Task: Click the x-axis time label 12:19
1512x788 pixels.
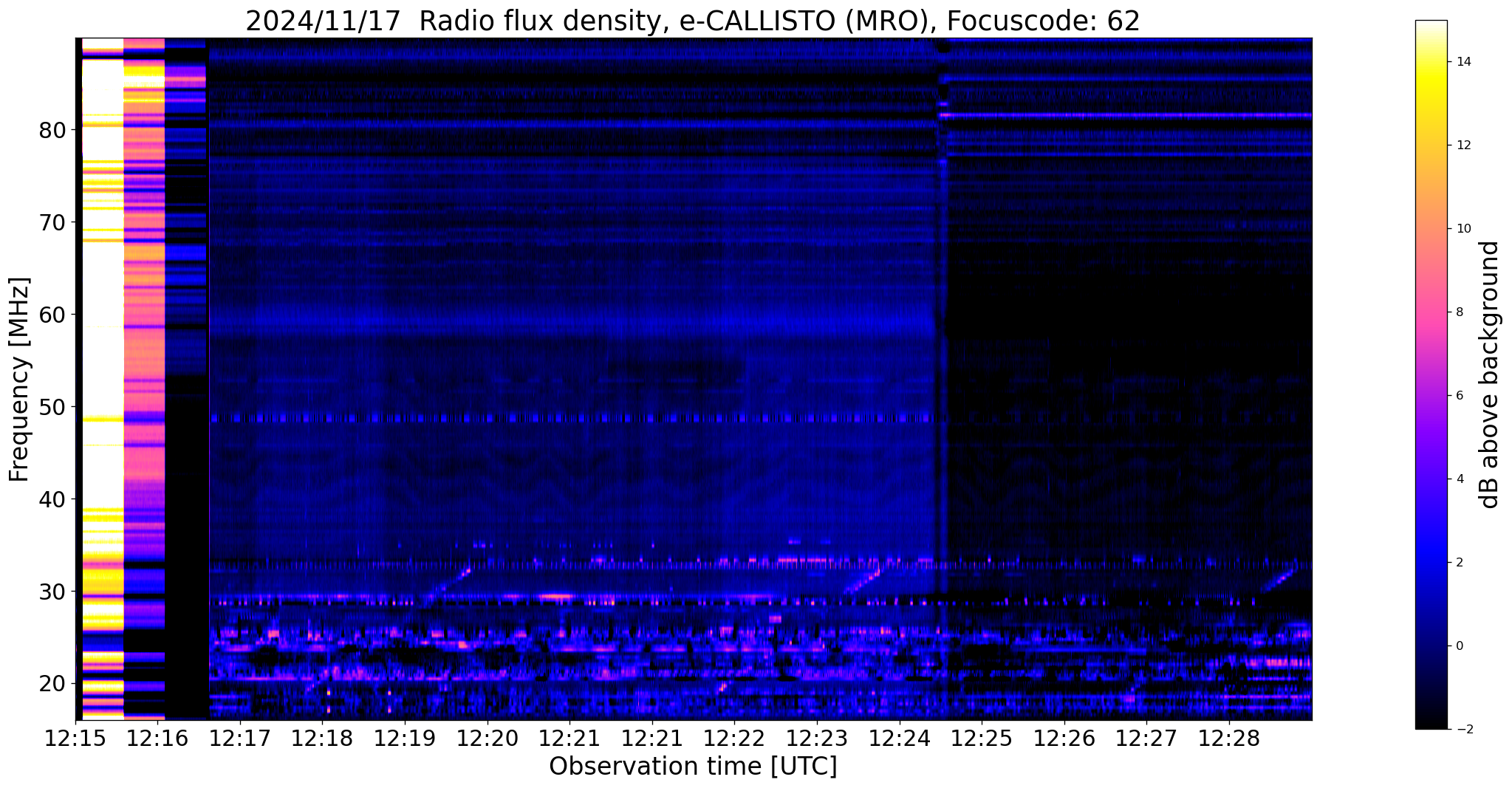Action: coord(405,739)
